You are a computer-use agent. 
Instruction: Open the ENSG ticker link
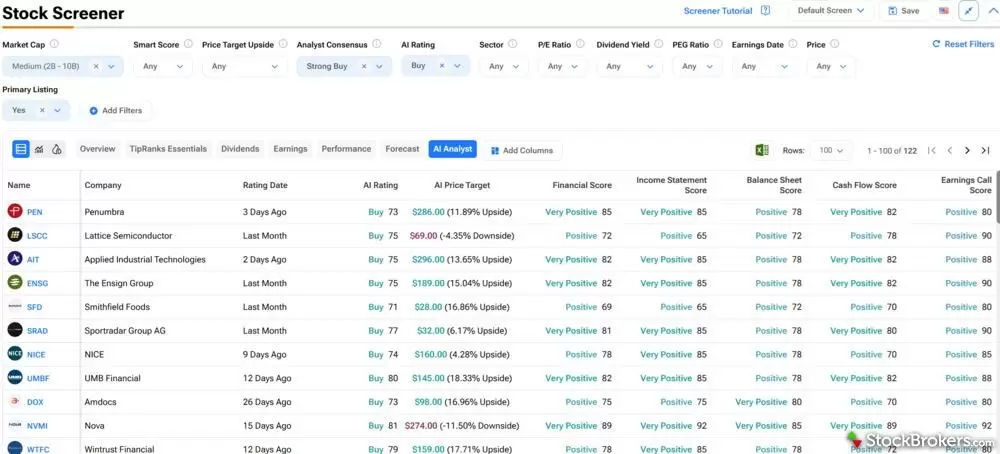pyautogui.click(x=37, y=283)
